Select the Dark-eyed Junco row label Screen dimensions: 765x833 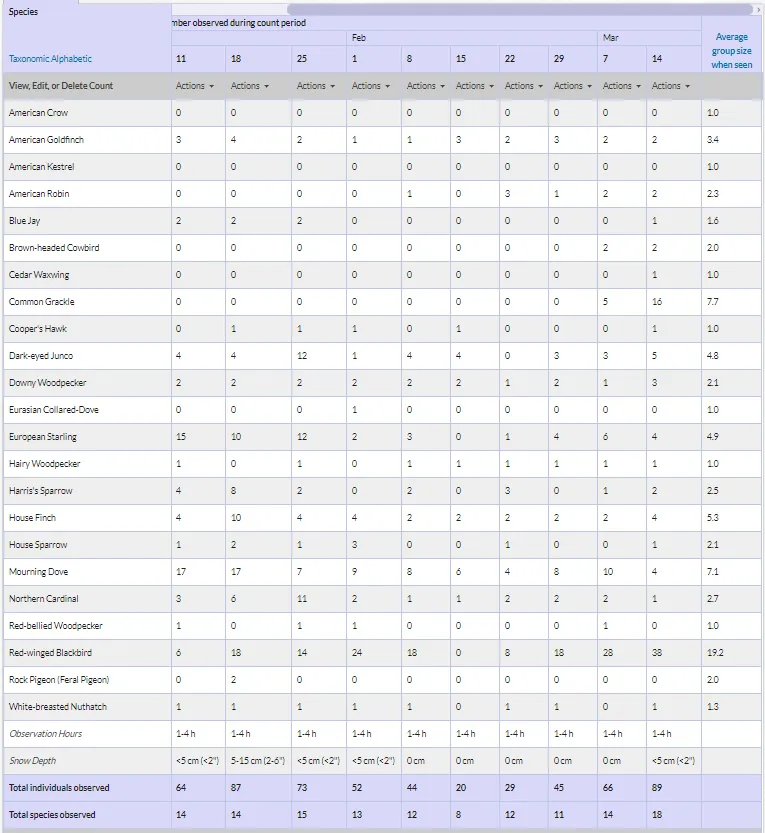(41, 356)
